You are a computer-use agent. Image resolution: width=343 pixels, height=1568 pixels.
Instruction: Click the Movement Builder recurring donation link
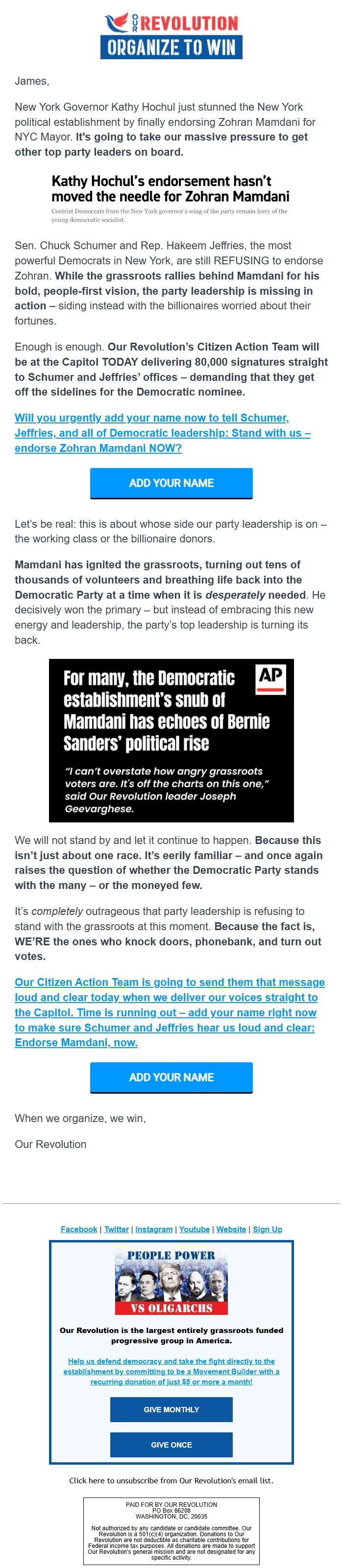click(x=171, y=1371)
